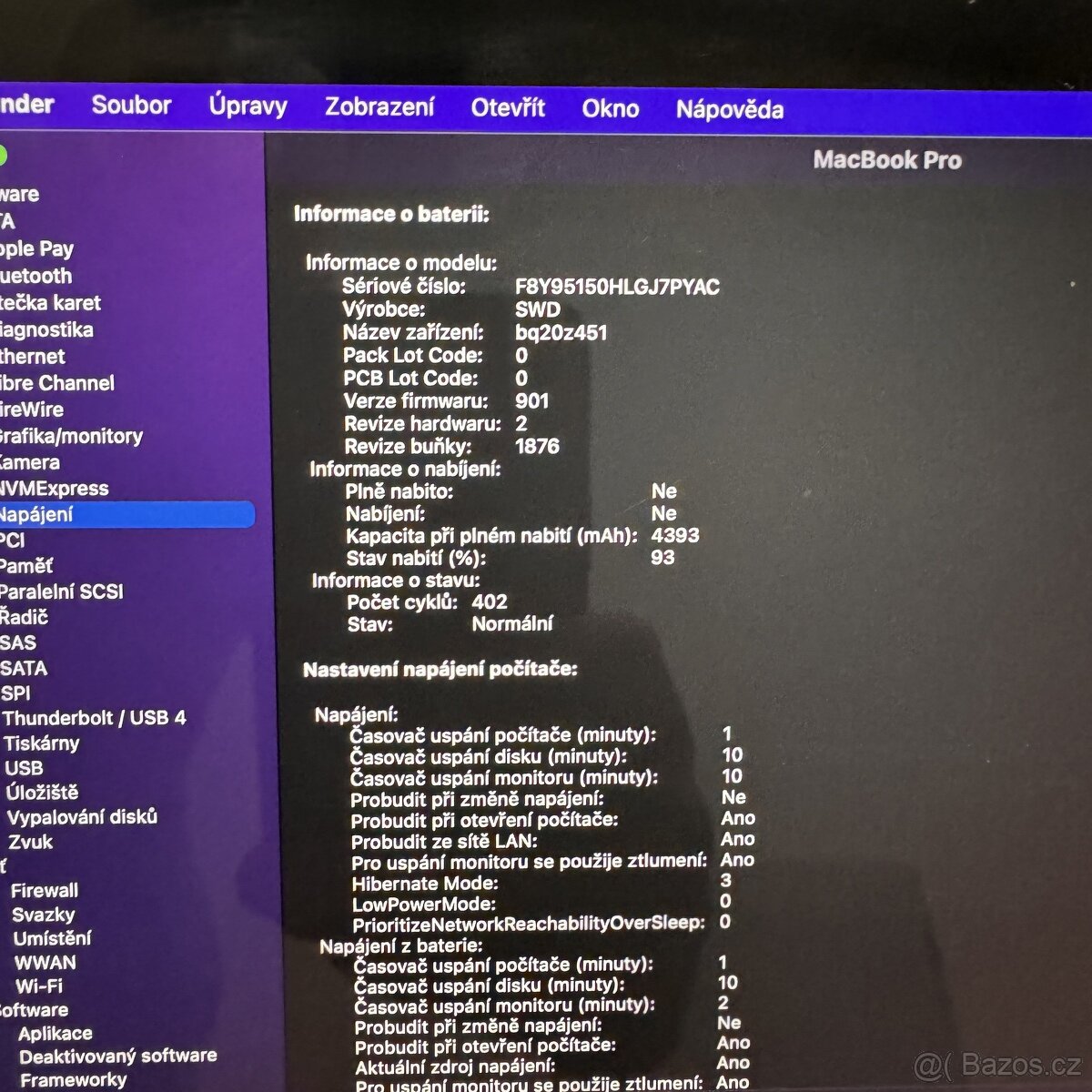Click the Hibernate Mode row label
The image size is (1092, 1092).
pos(425,883)
